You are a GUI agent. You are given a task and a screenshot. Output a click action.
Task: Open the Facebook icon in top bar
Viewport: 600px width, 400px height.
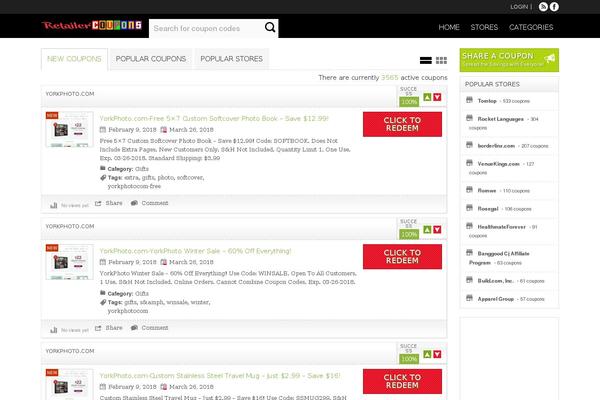tap(554, 7)
